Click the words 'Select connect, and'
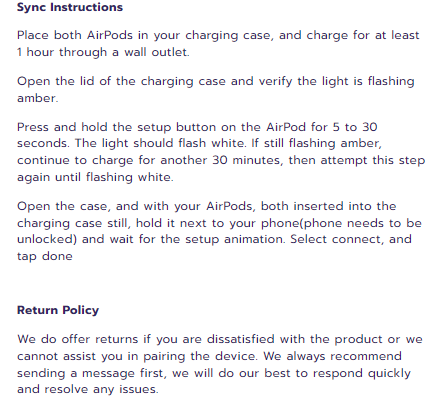441x412 pixels. click(351, 239)
